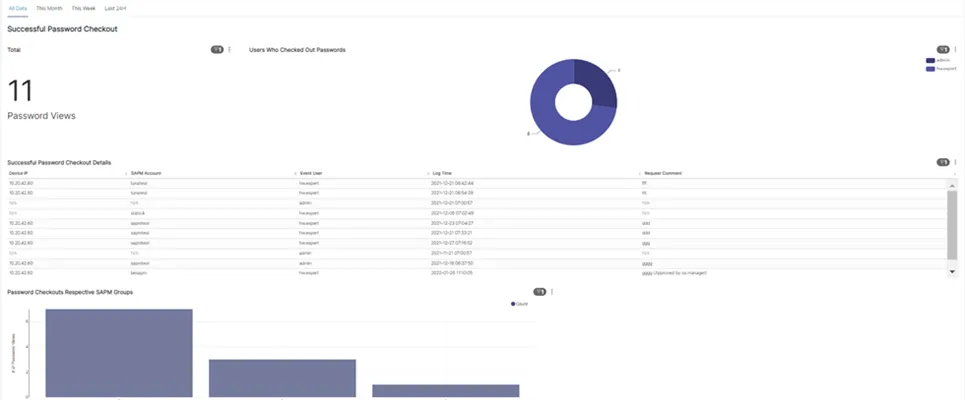Image resolution: width=965 pixels, height=400 pixels.
Task: Switch to the Last 24H tab
Action: pos(115,9)
